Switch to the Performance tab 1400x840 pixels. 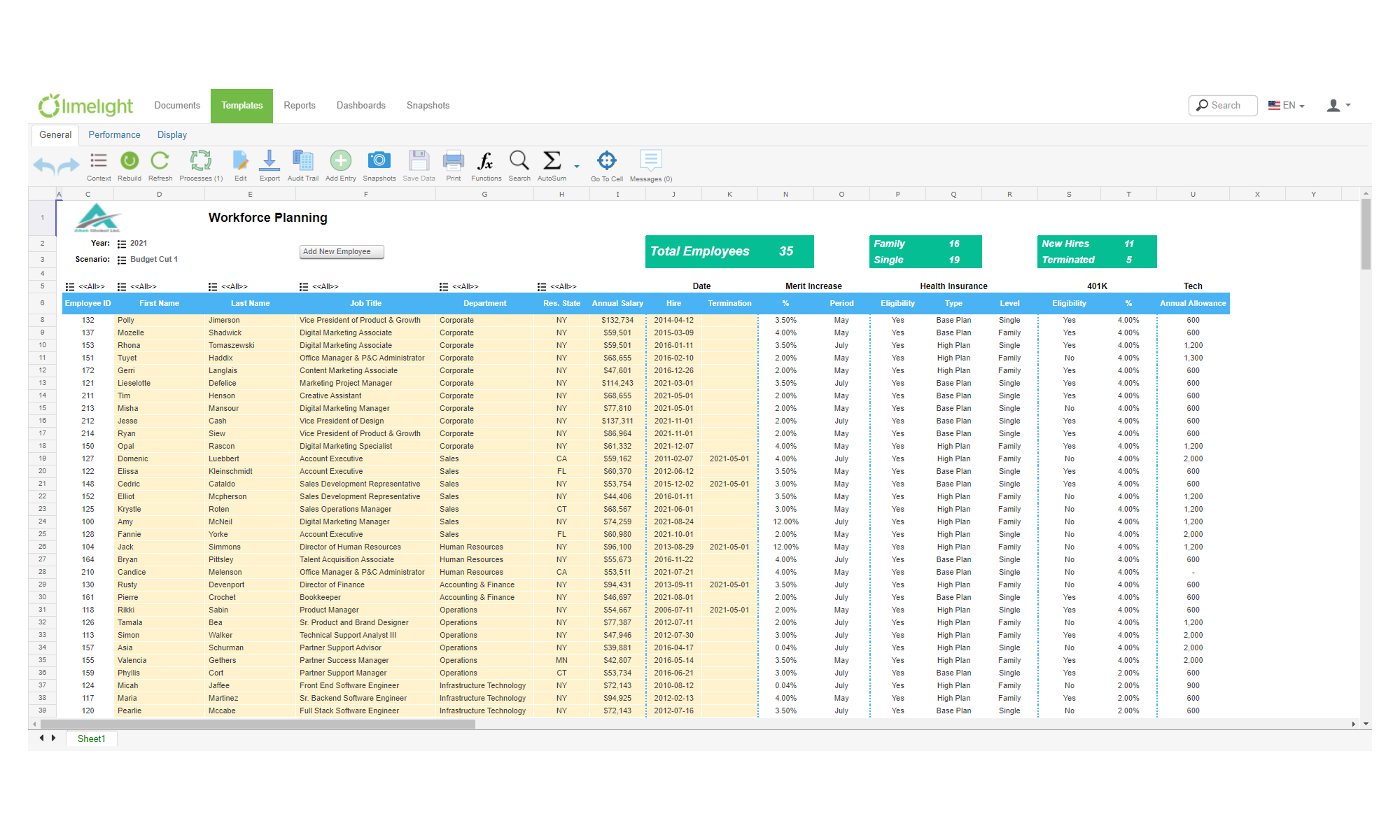pos(114,134)
